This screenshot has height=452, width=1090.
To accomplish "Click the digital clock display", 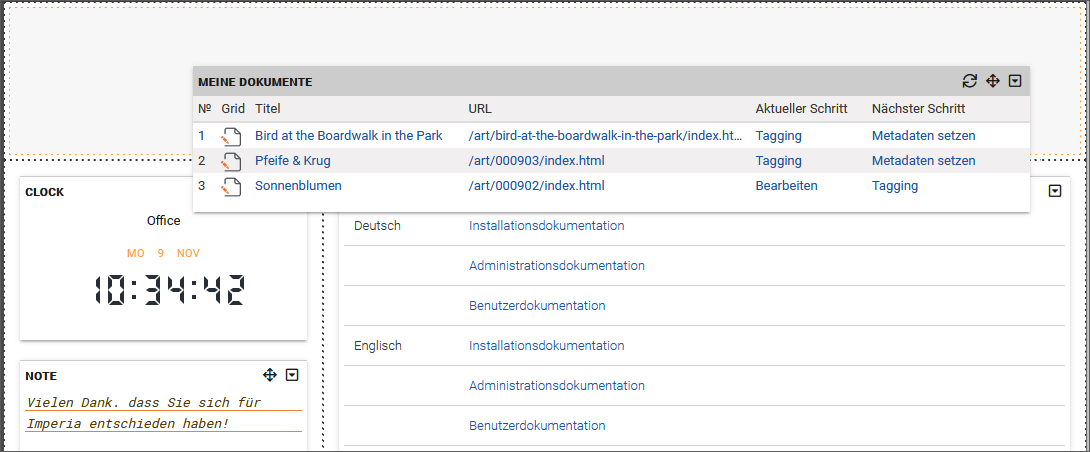I will pos(169,290).
